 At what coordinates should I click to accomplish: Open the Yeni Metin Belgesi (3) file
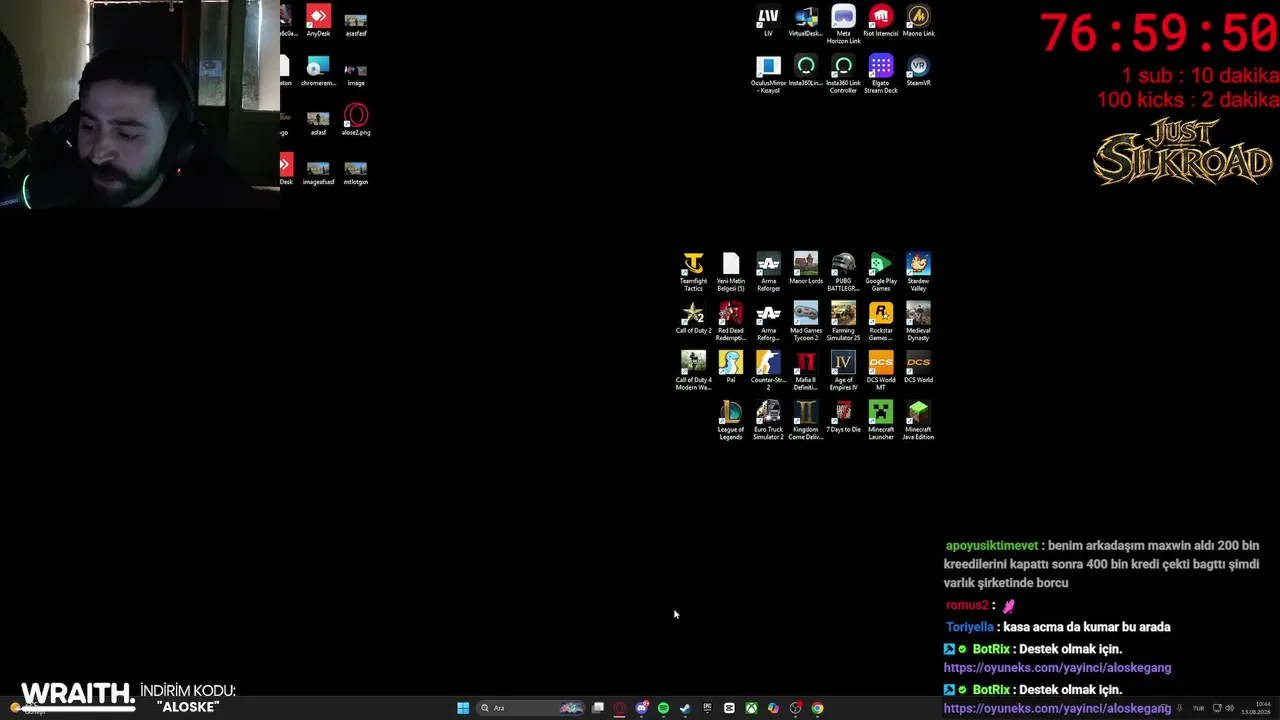click(731, 272)
